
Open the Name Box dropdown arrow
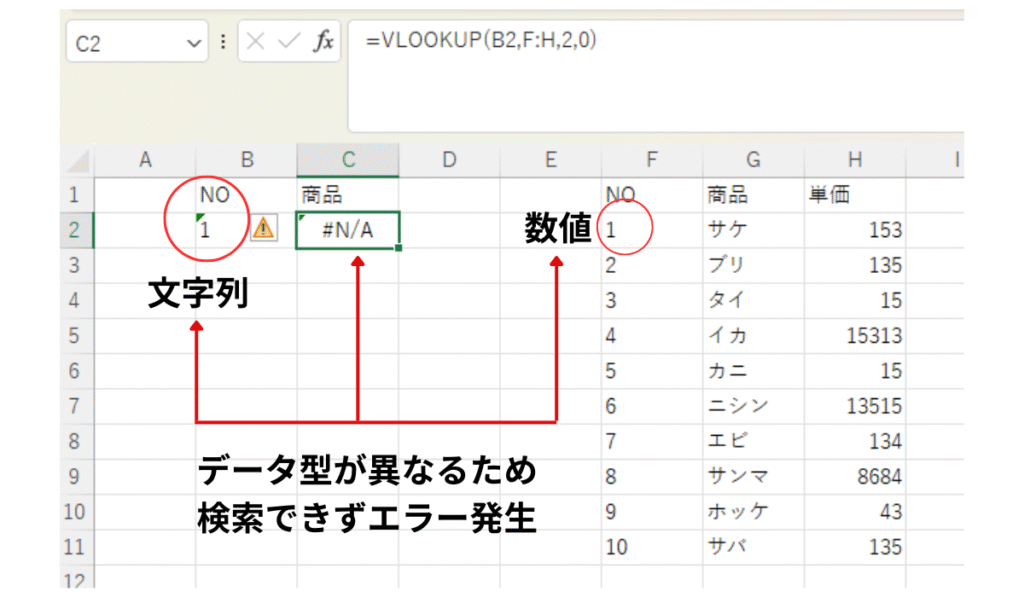pos(192,44)
